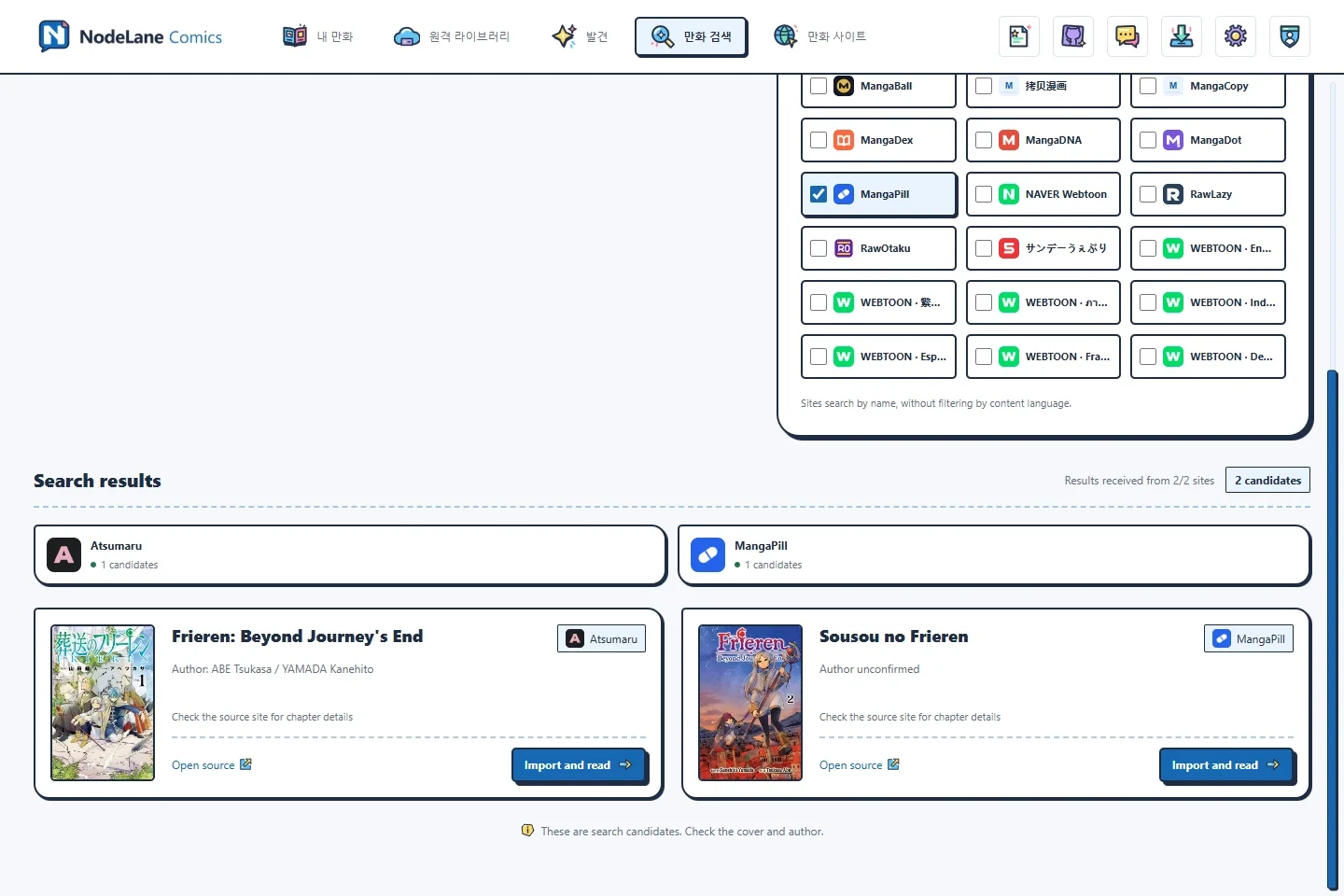Click the vertical page scrollbar

(x=1333, y=630)
